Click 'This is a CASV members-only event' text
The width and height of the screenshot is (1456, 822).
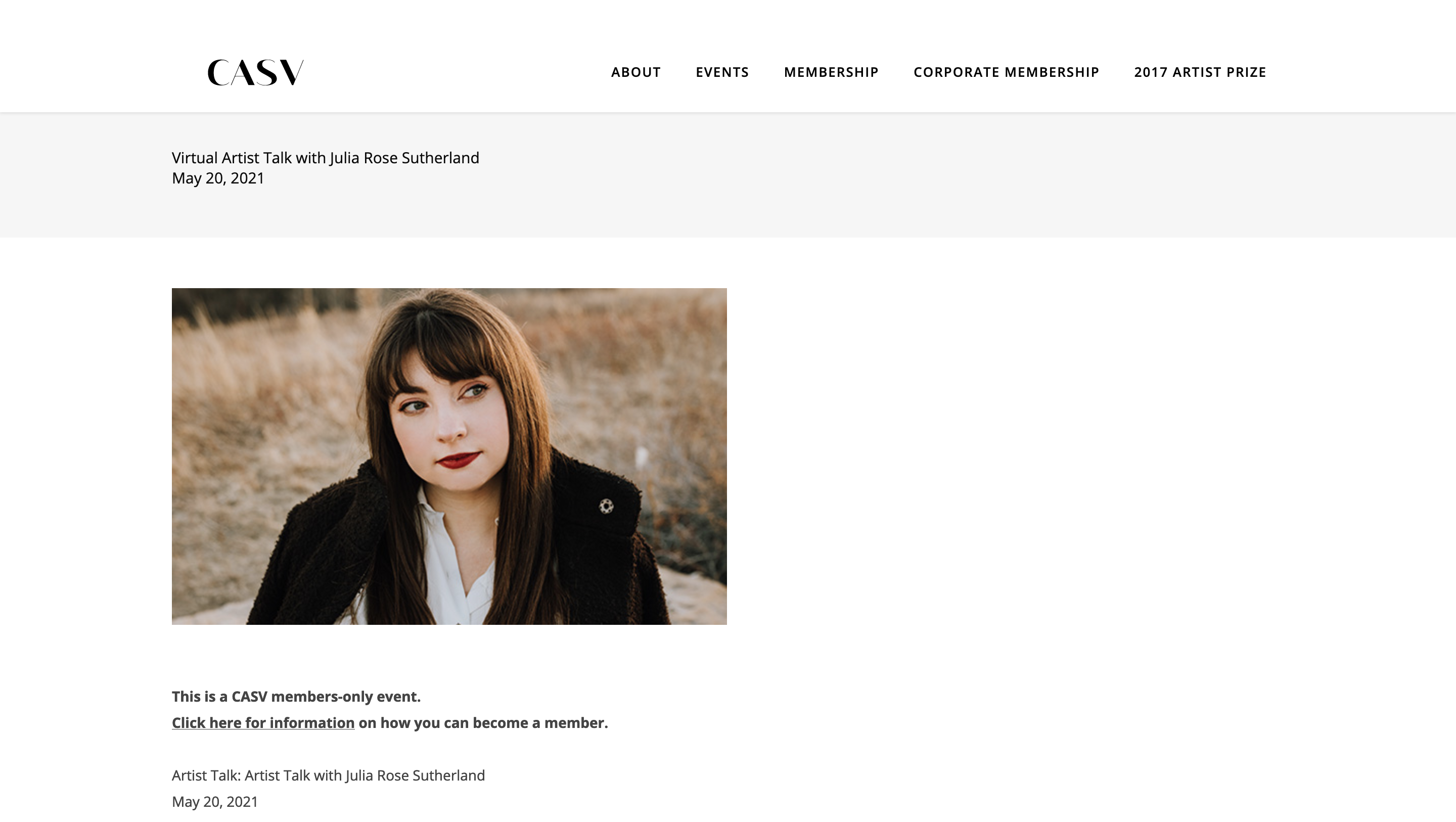point(296,697)
